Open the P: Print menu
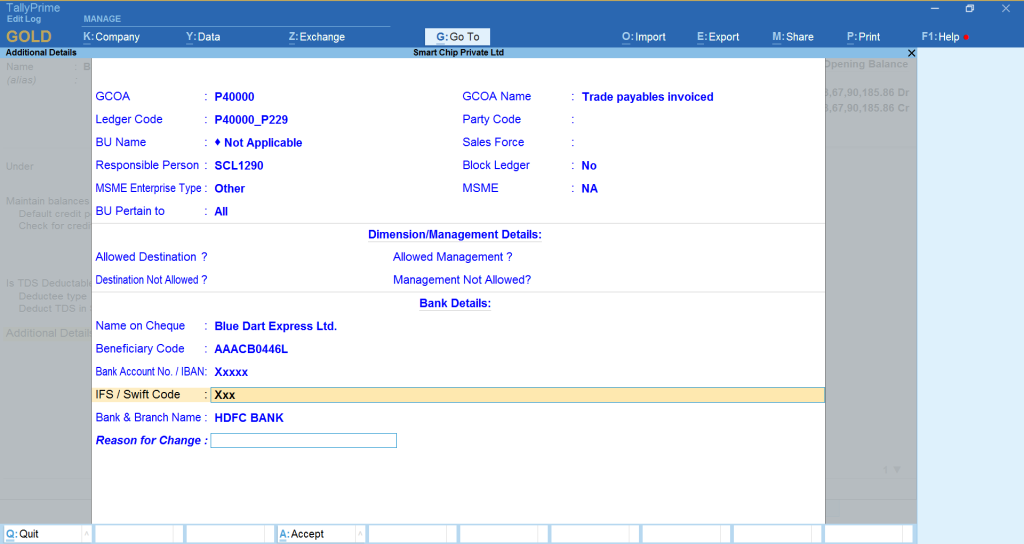1024x544 pixels. tap(863, 37)
